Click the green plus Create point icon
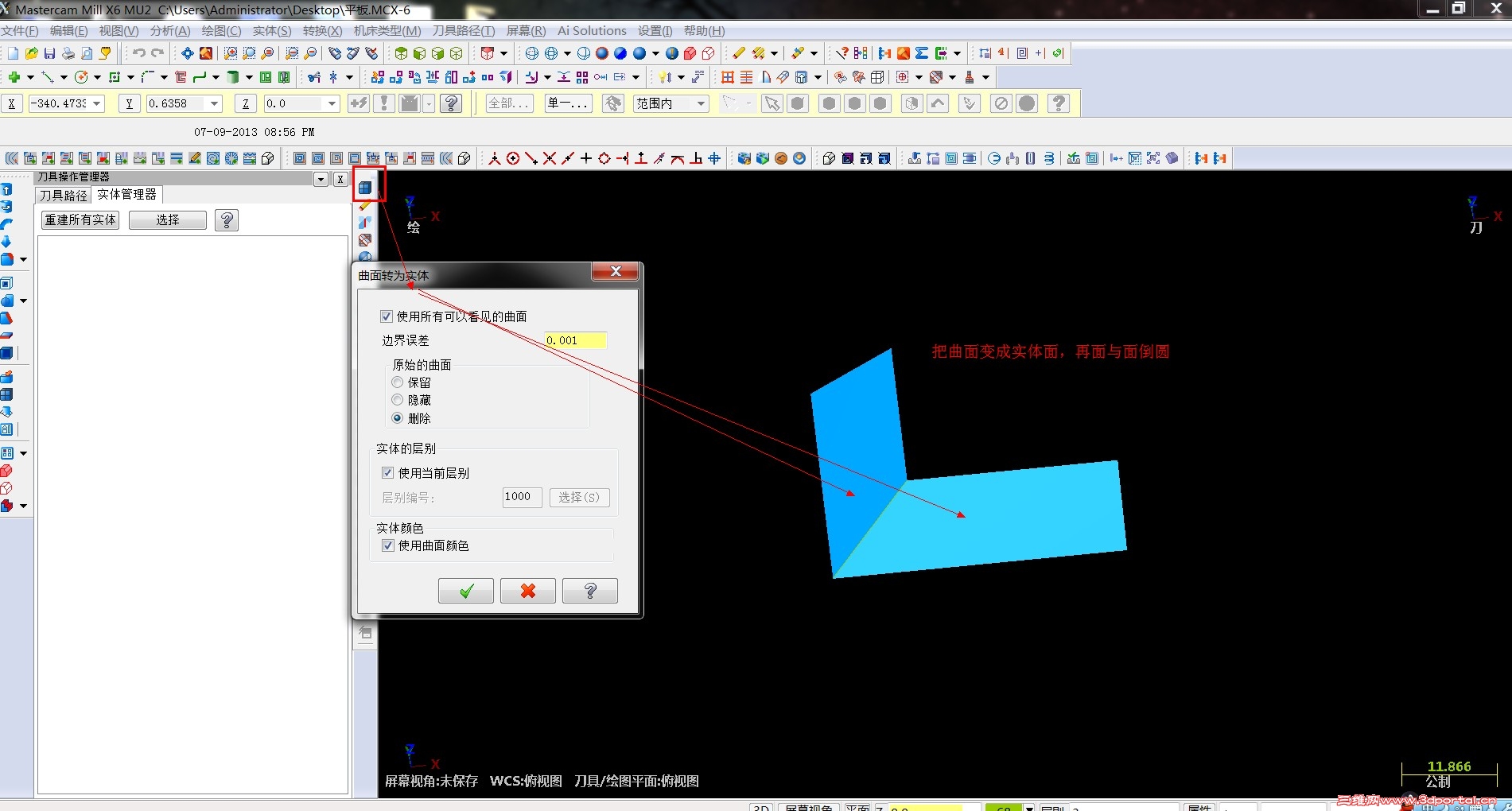The height and width of the screenshot is (811, 1512). (x=14, y=77)
